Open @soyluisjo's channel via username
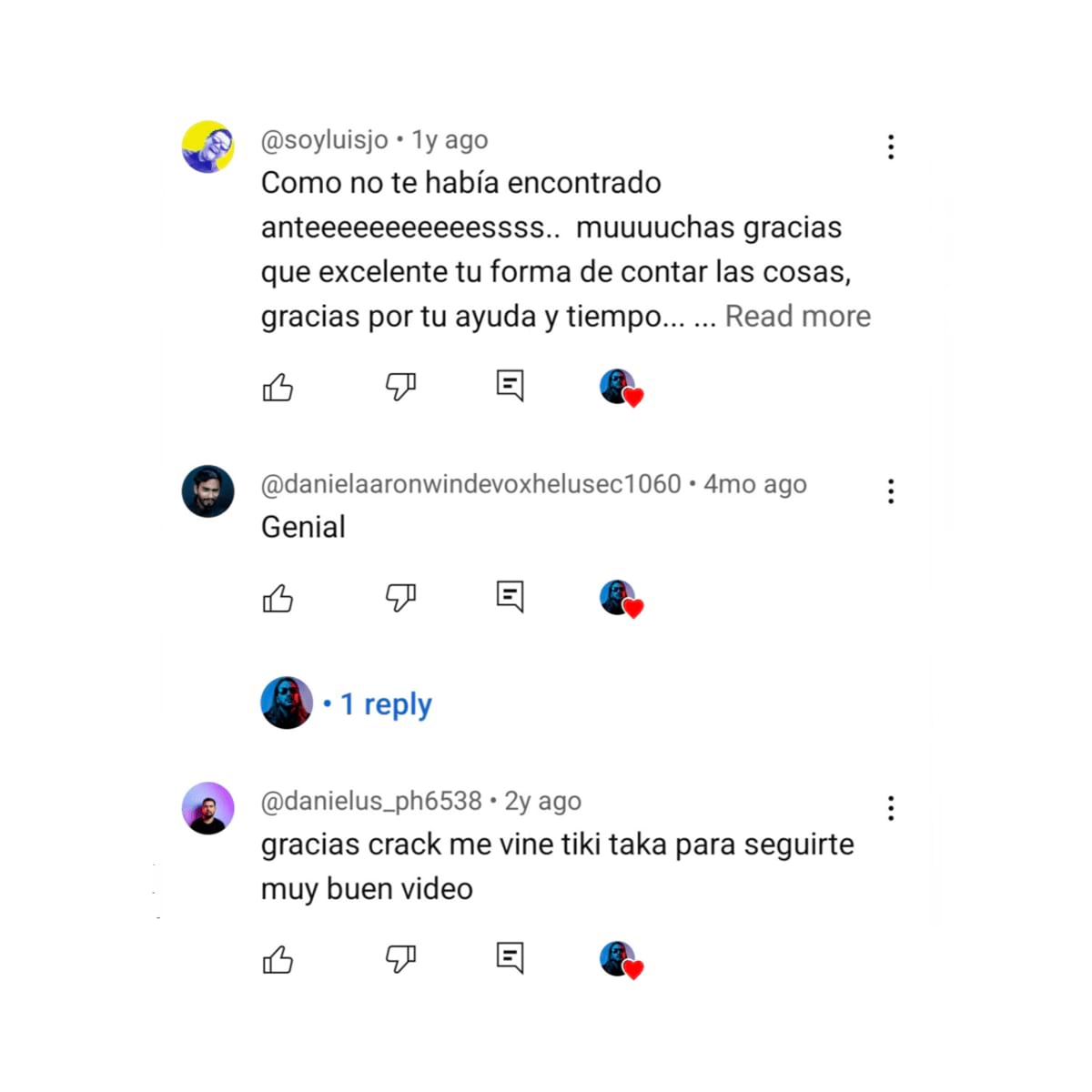 pos(325,140)
